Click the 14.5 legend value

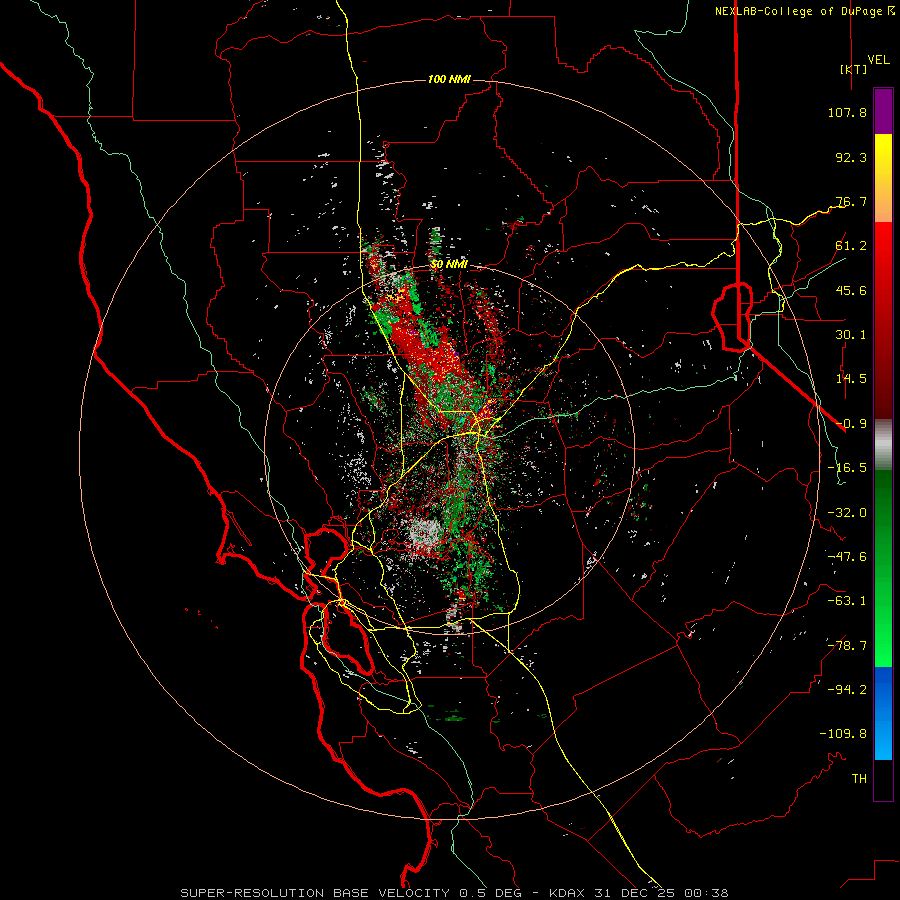tap(851, 379)
